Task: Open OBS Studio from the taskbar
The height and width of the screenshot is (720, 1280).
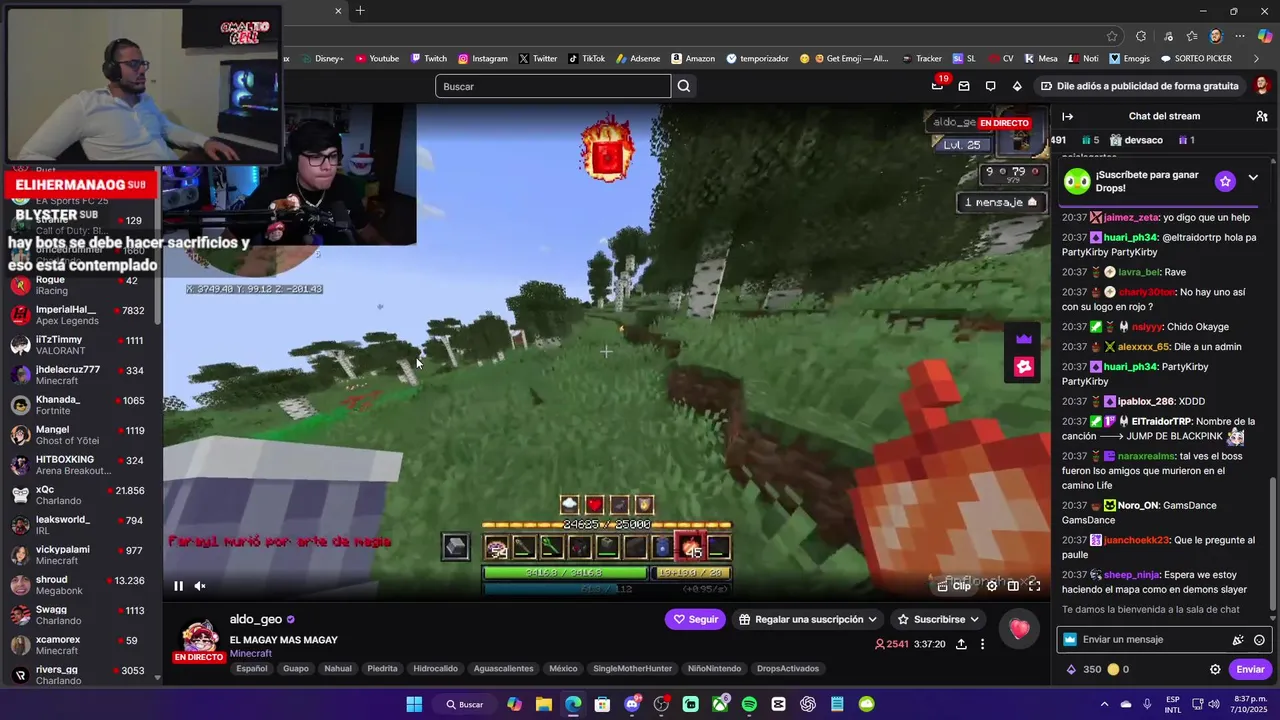Action: [x=661, y=704]
